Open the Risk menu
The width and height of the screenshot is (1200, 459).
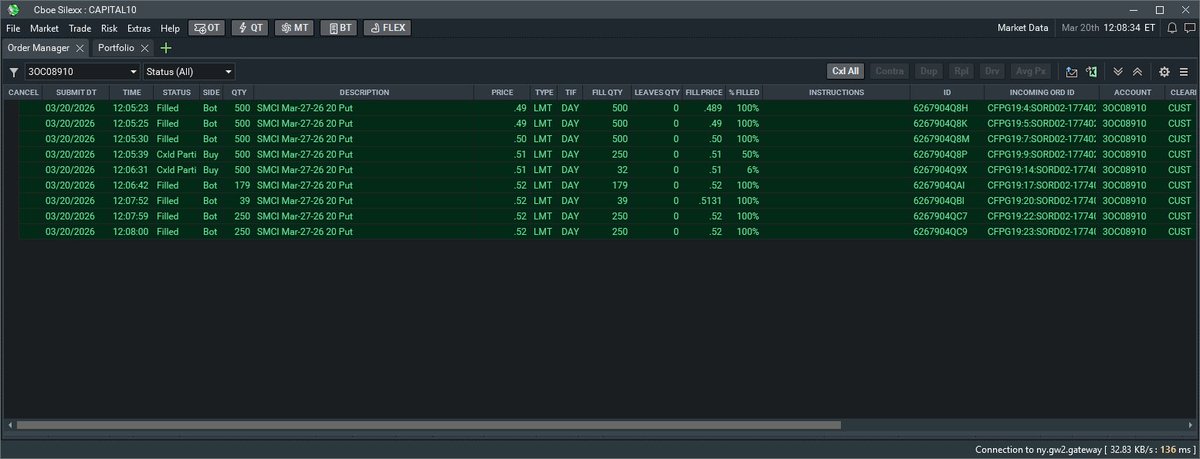click(x=110, y=28)
